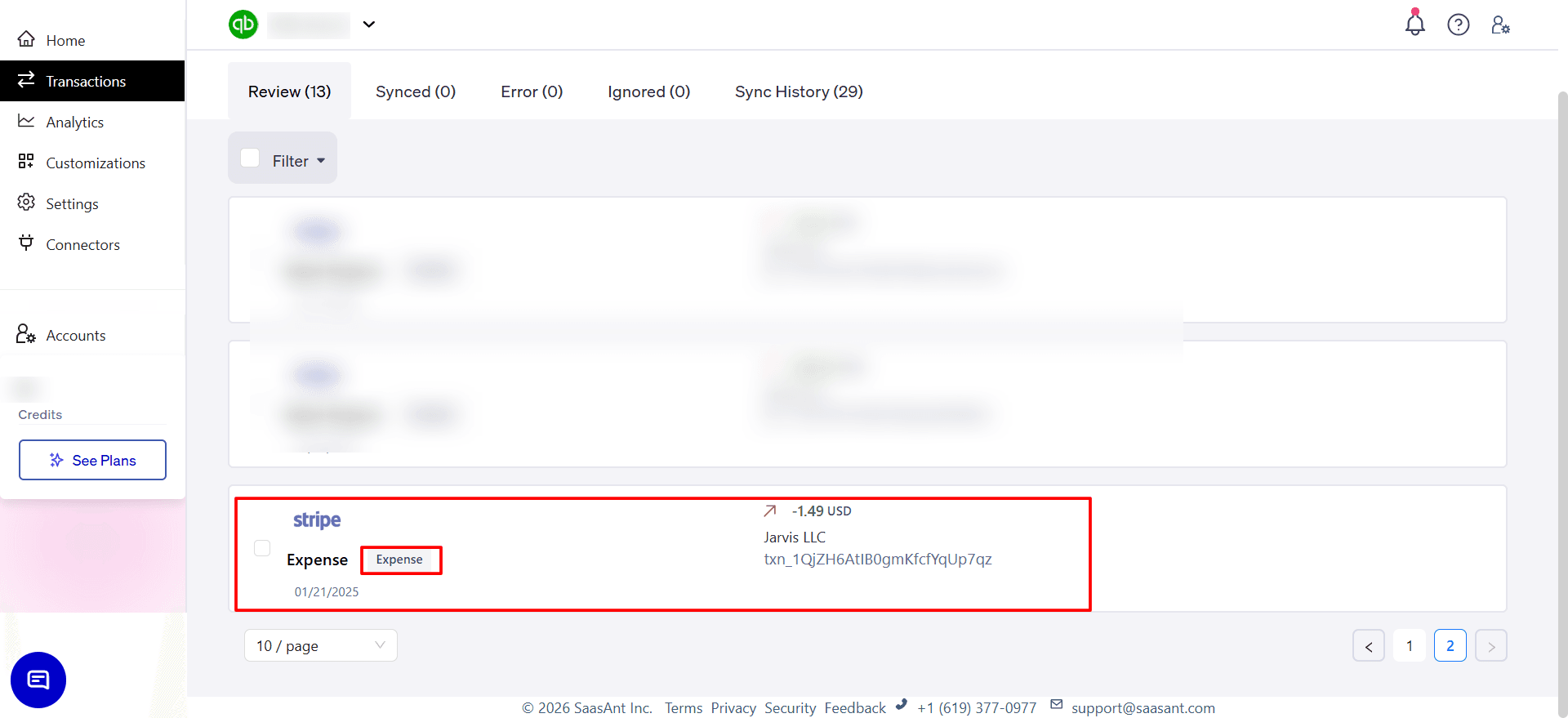
Task: Click the Accounts person-gear icon in sidebar
Action: 26,334
